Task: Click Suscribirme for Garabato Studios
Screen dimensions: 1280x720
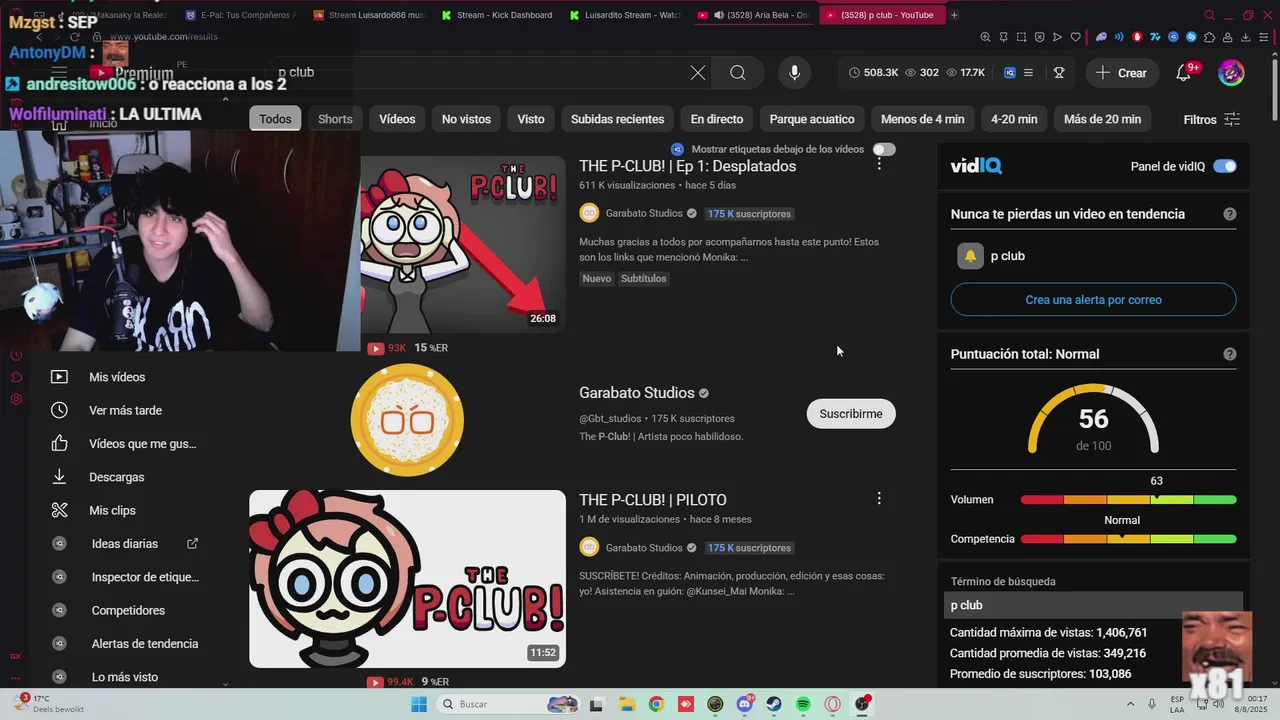Action: 851,414
